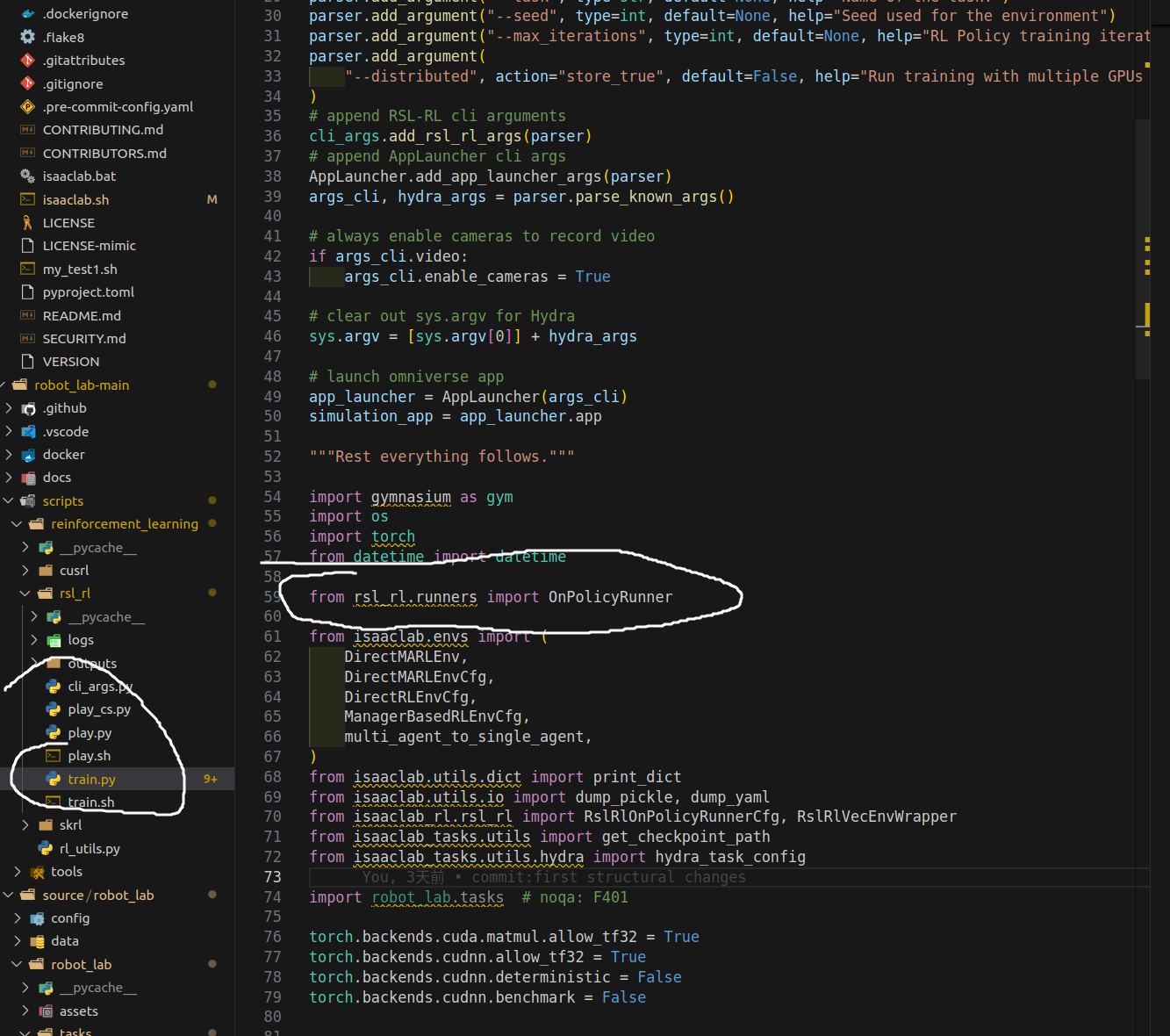Click the 9+ problems badge on train.py

point(211,780)
